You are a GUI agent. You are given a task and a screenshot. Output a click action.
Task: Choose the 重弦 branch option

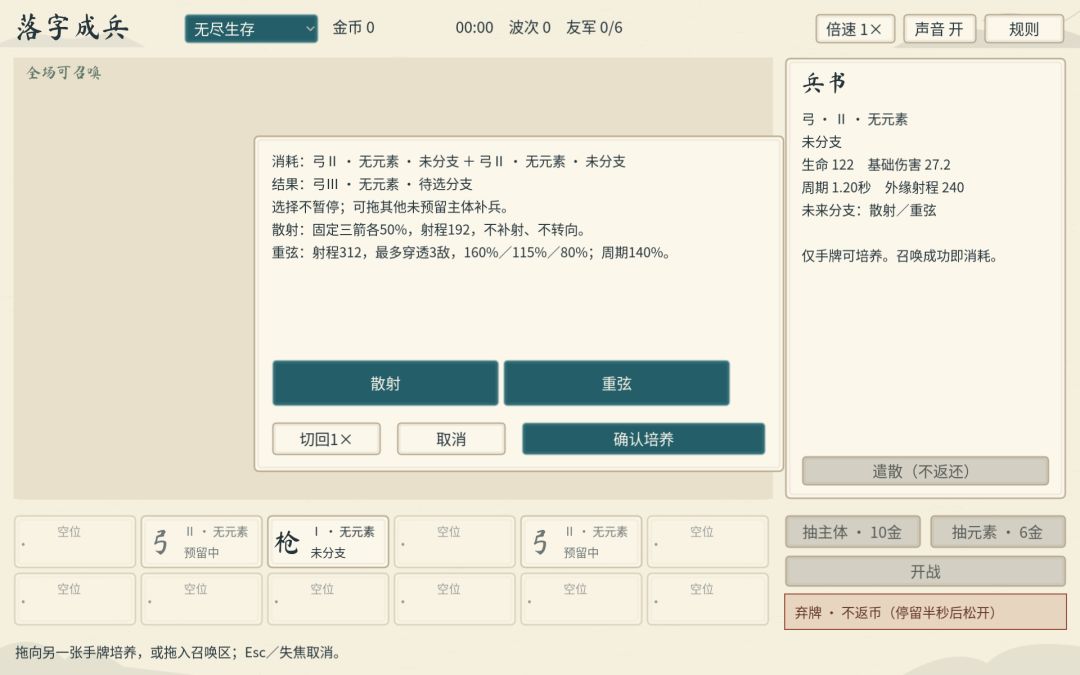pyautogui.click(x=616, y=383)
